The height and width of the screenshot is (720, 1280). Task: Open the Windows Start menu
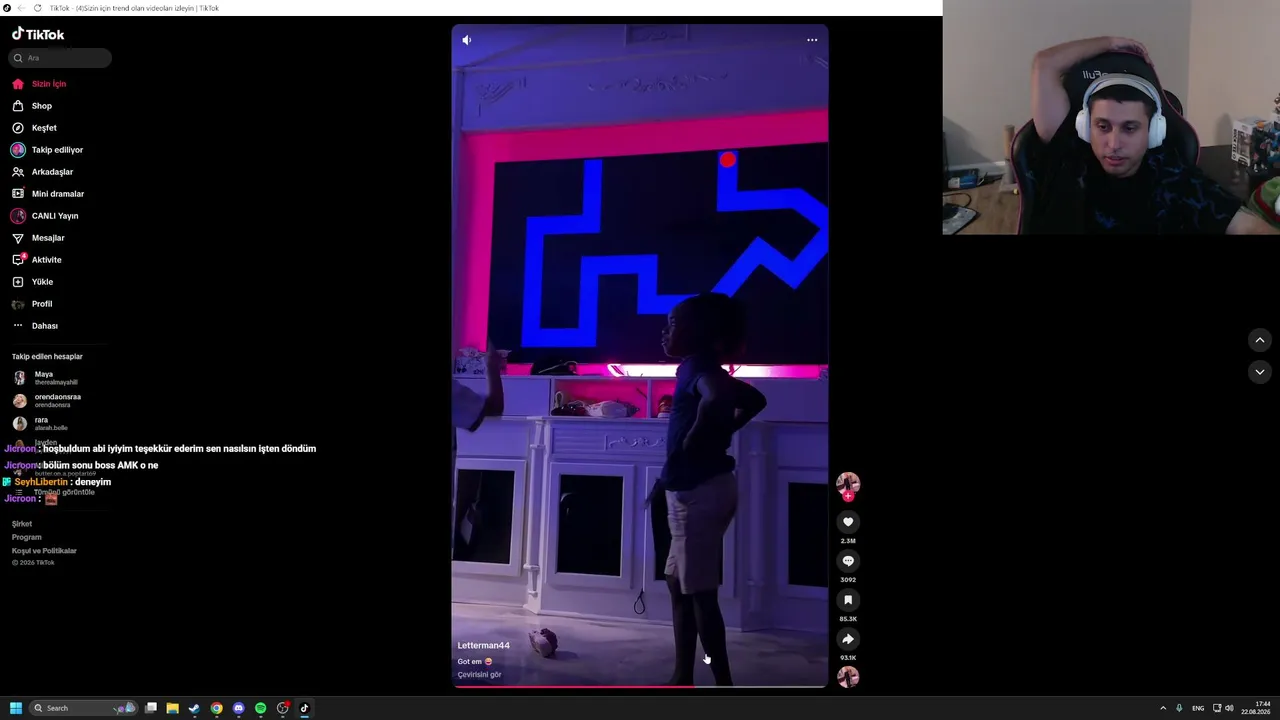point(16,708)
